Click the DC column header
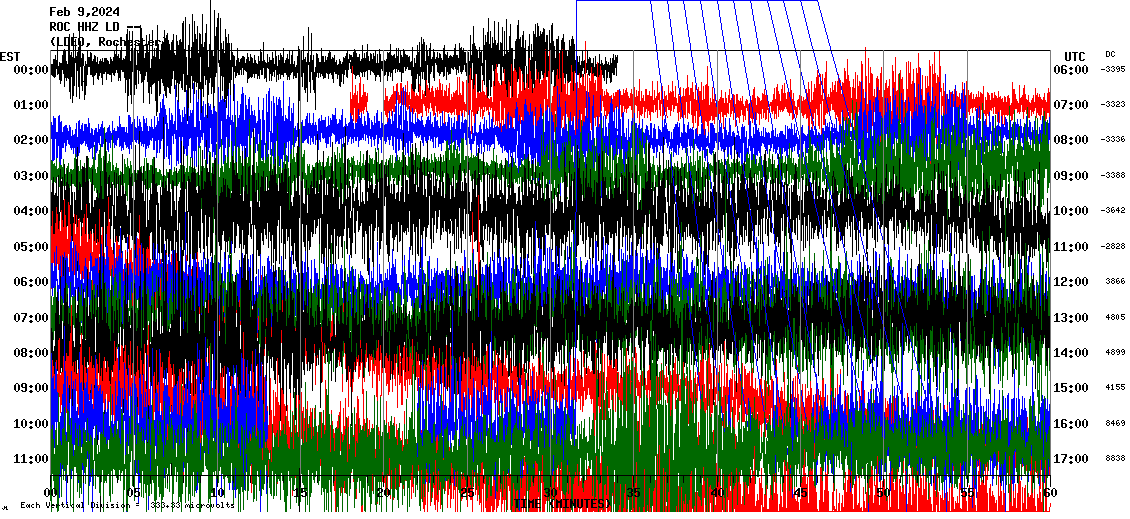 click(1110, 54)
